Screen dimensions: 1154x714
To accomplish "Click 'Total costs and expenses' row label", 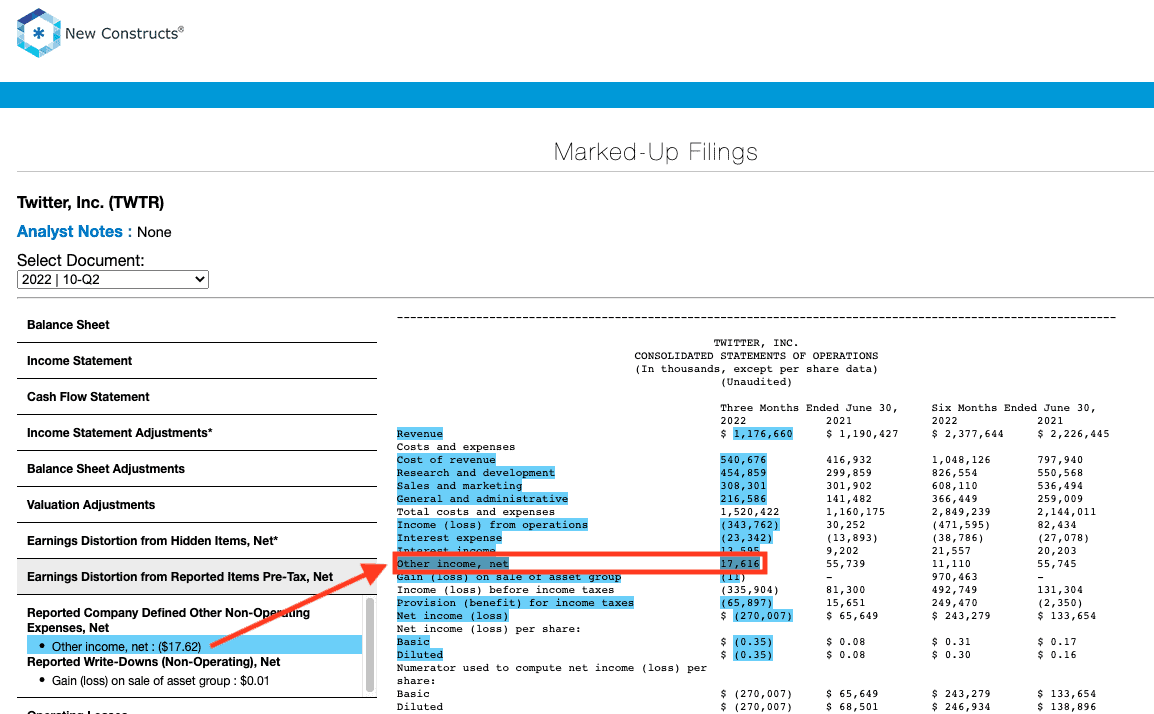I will coord(475,512).
